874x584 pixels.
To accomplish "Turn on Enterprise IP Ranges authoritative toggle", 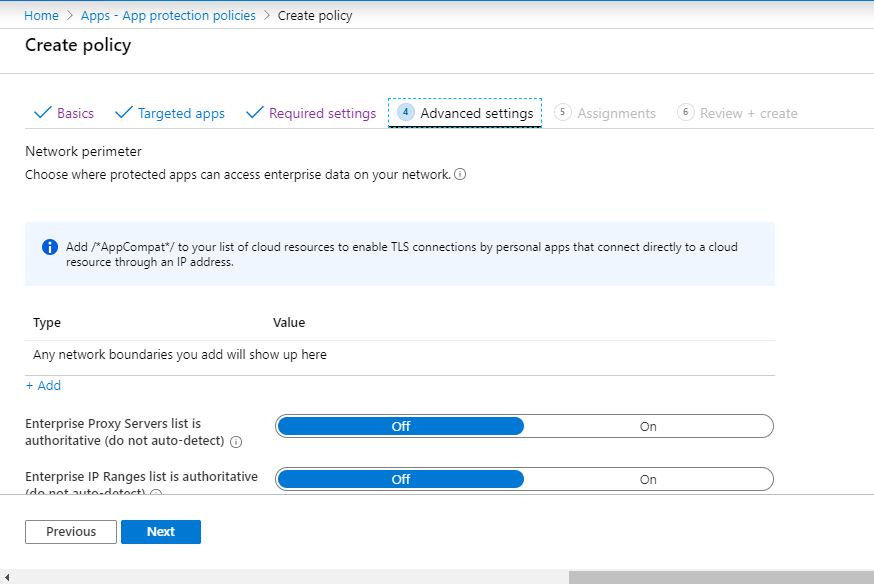I will click(x=648, y=479).
